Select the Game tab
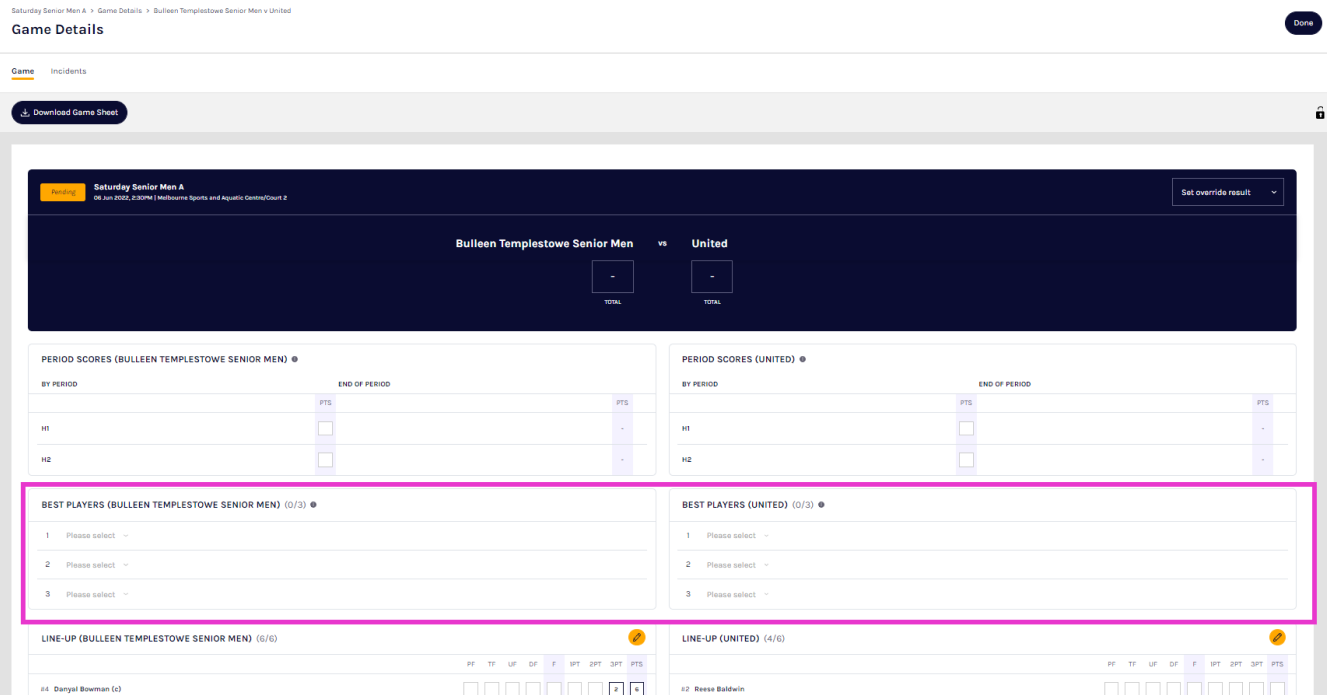Viewport: 1327px width, 695px height. [22, 71]
